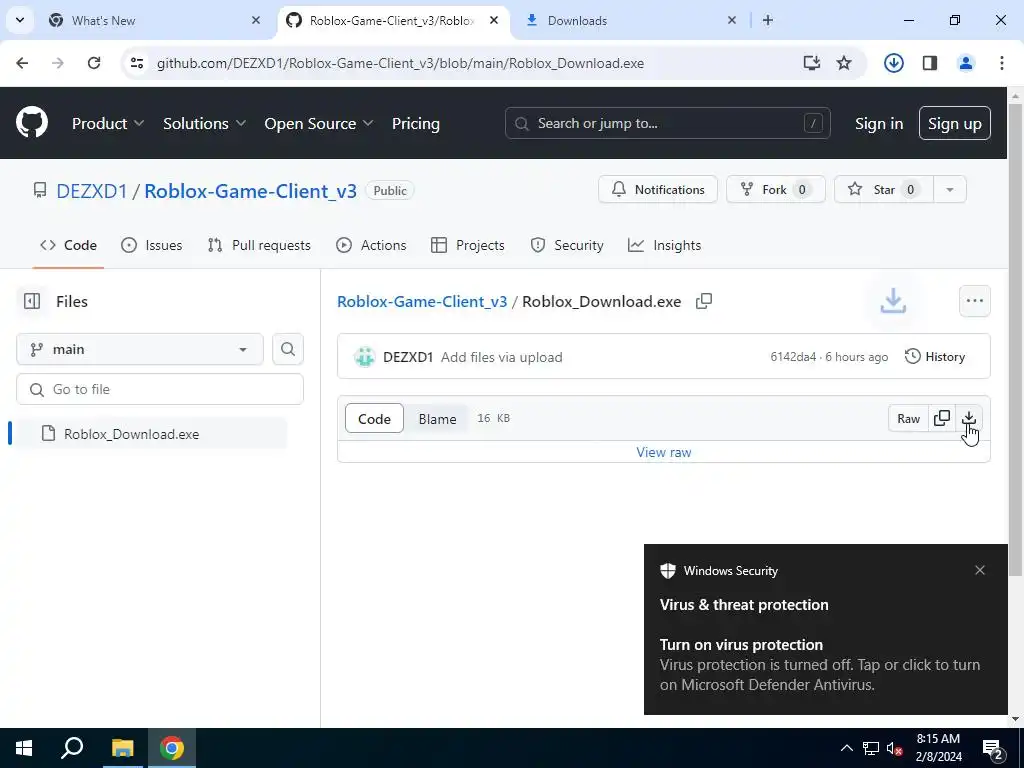Show hidden system tray icons
This screenshot has width=1024, height=768.
point(846,748)
